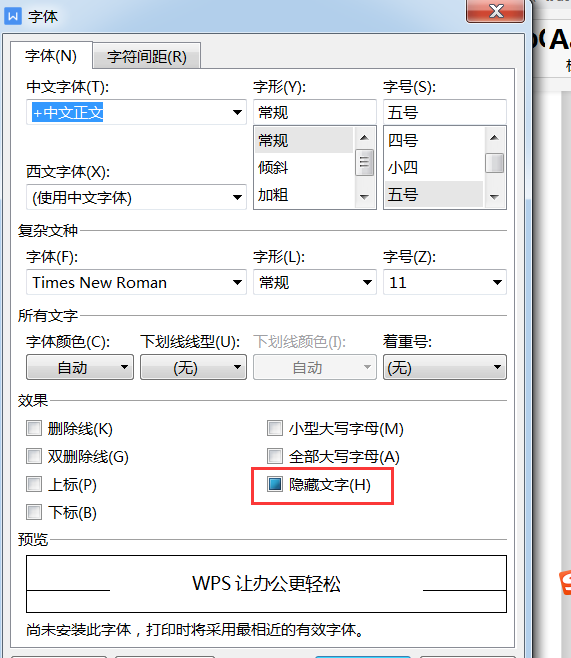Viewport: 571px width, 658px height.
Task: Click the 字号 list scroll down arrow
Action: point(494,197)
